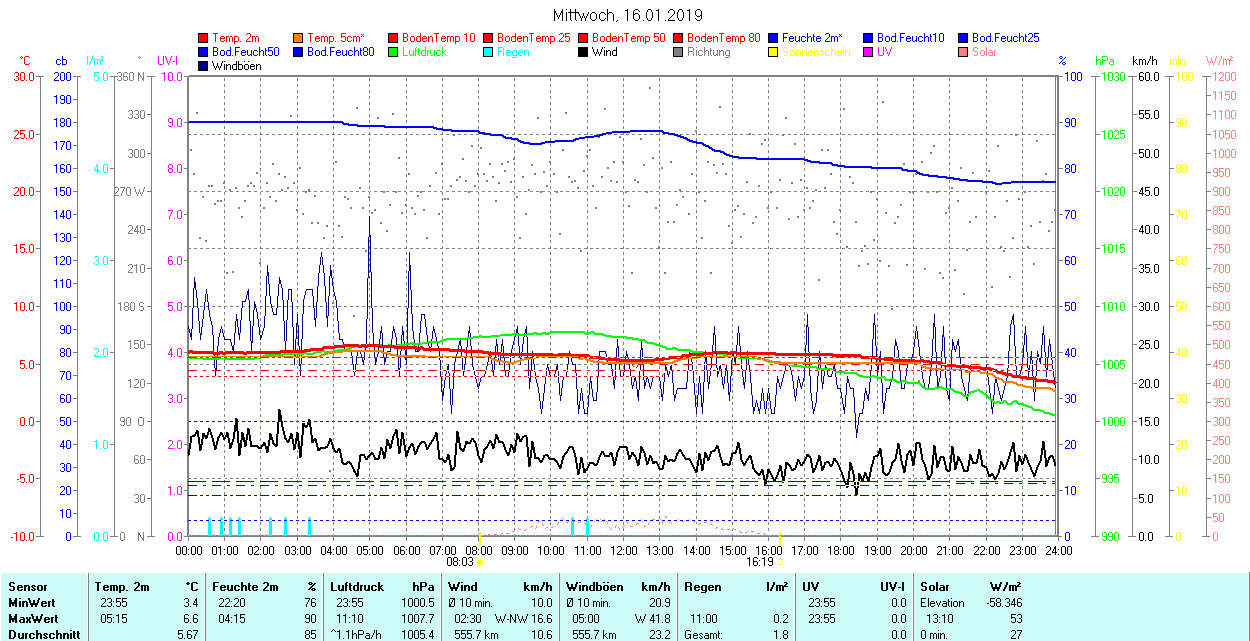This screenshot has height=641, width=1250.
Task: Click the chart title Mittwoch, 16.01.2019
Action: tap(627, 16)
